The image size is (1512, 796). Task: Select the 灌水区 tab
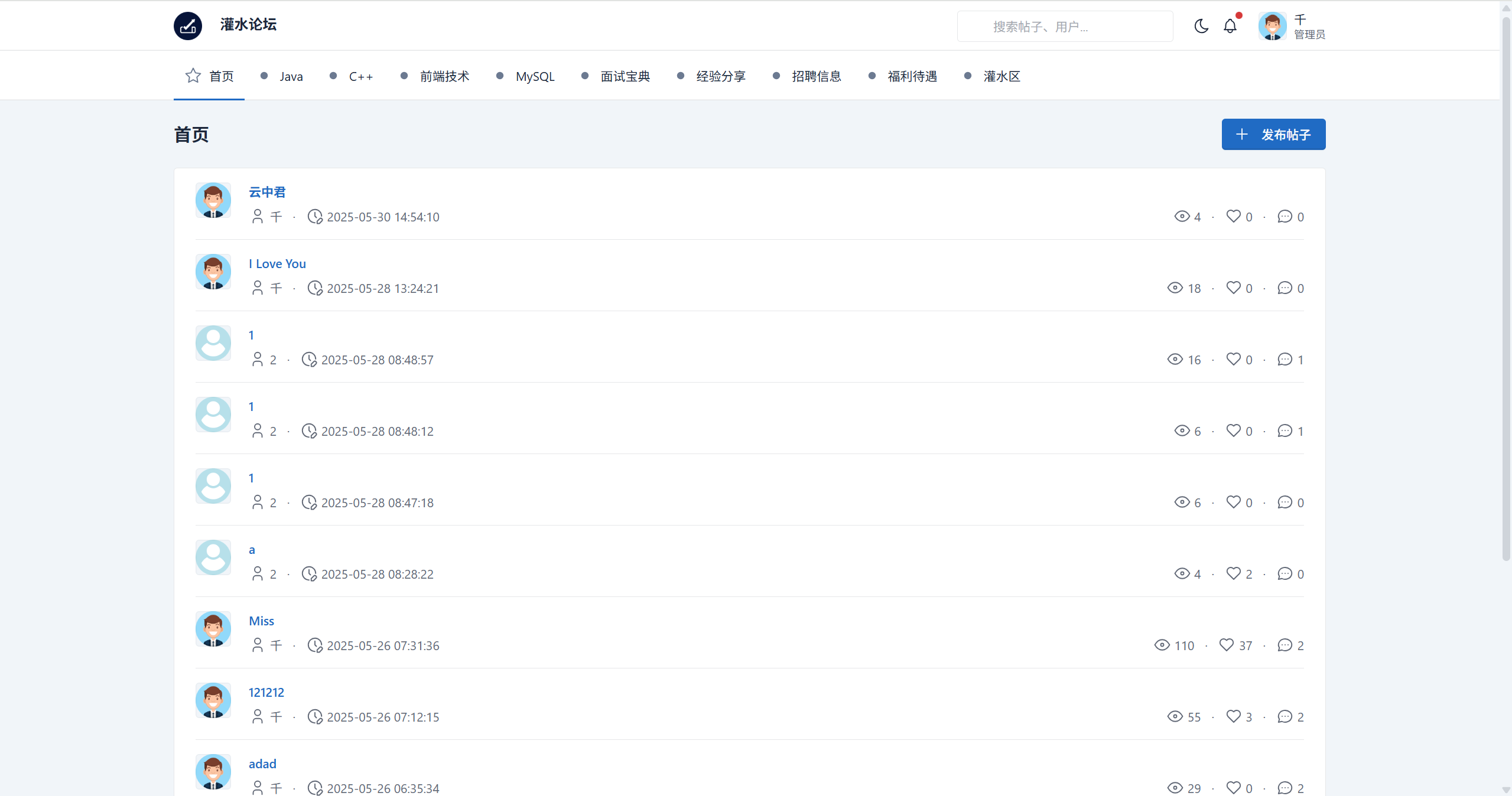[x=1001, y=76]
